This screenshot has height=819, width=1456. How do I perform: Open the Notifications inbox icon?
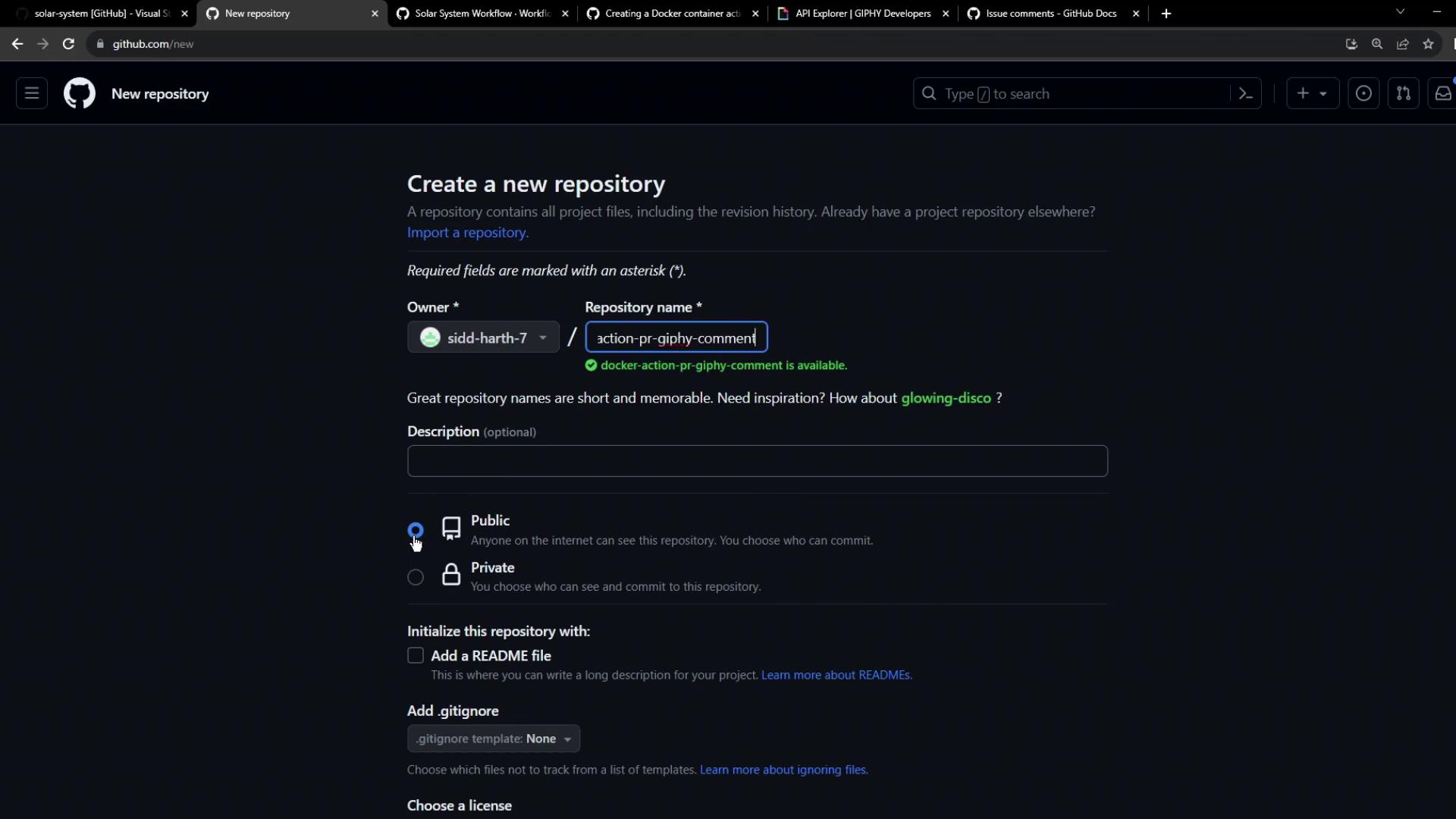[1442, 93]
